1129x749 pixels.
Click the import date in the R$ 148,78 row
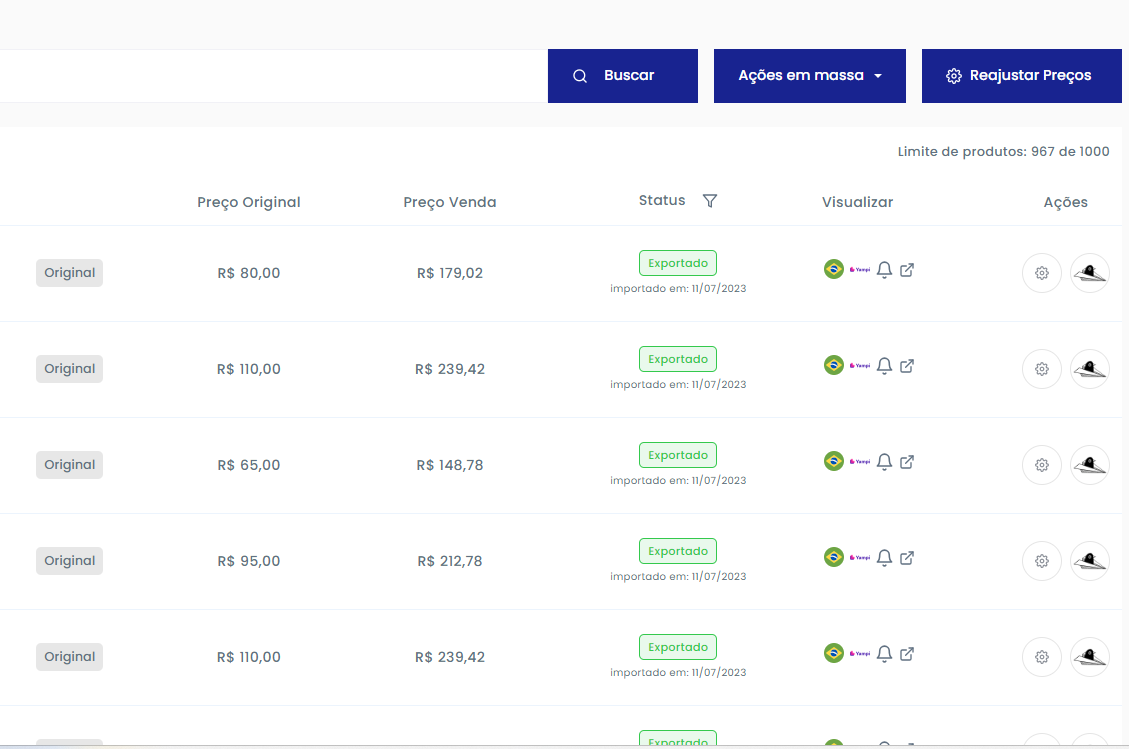678,480
